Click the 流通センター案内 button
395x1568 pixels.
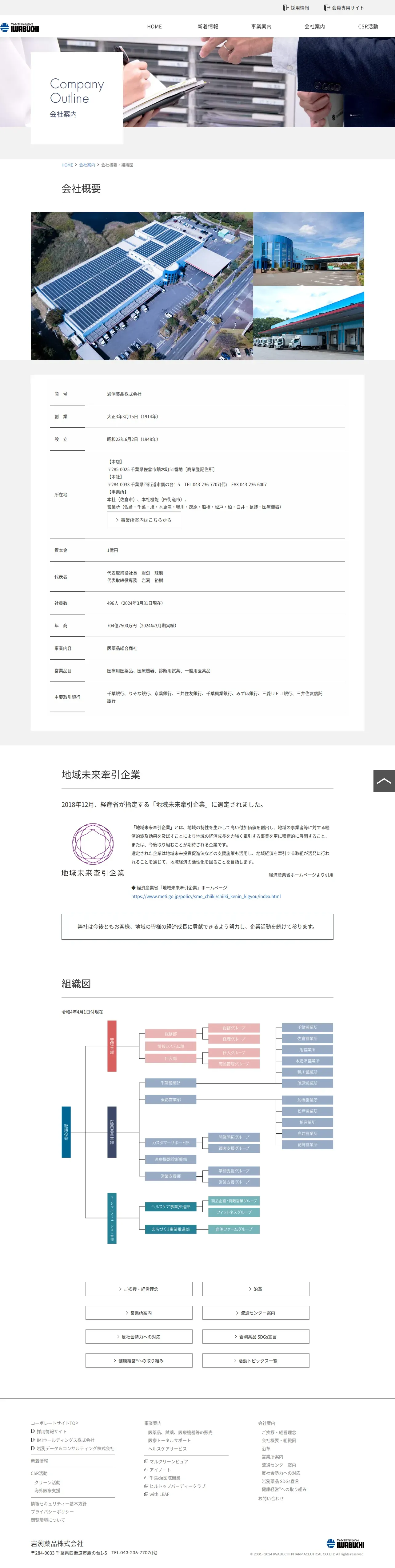[256, 1313]
